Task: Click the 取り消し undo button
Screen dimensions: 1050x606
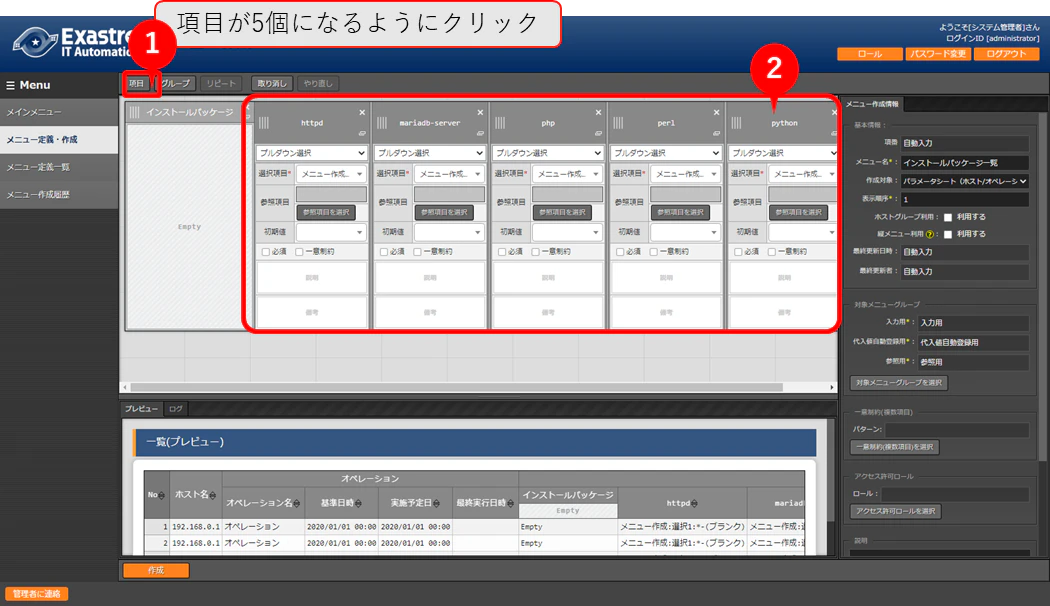Action: (x=272, y=84)
